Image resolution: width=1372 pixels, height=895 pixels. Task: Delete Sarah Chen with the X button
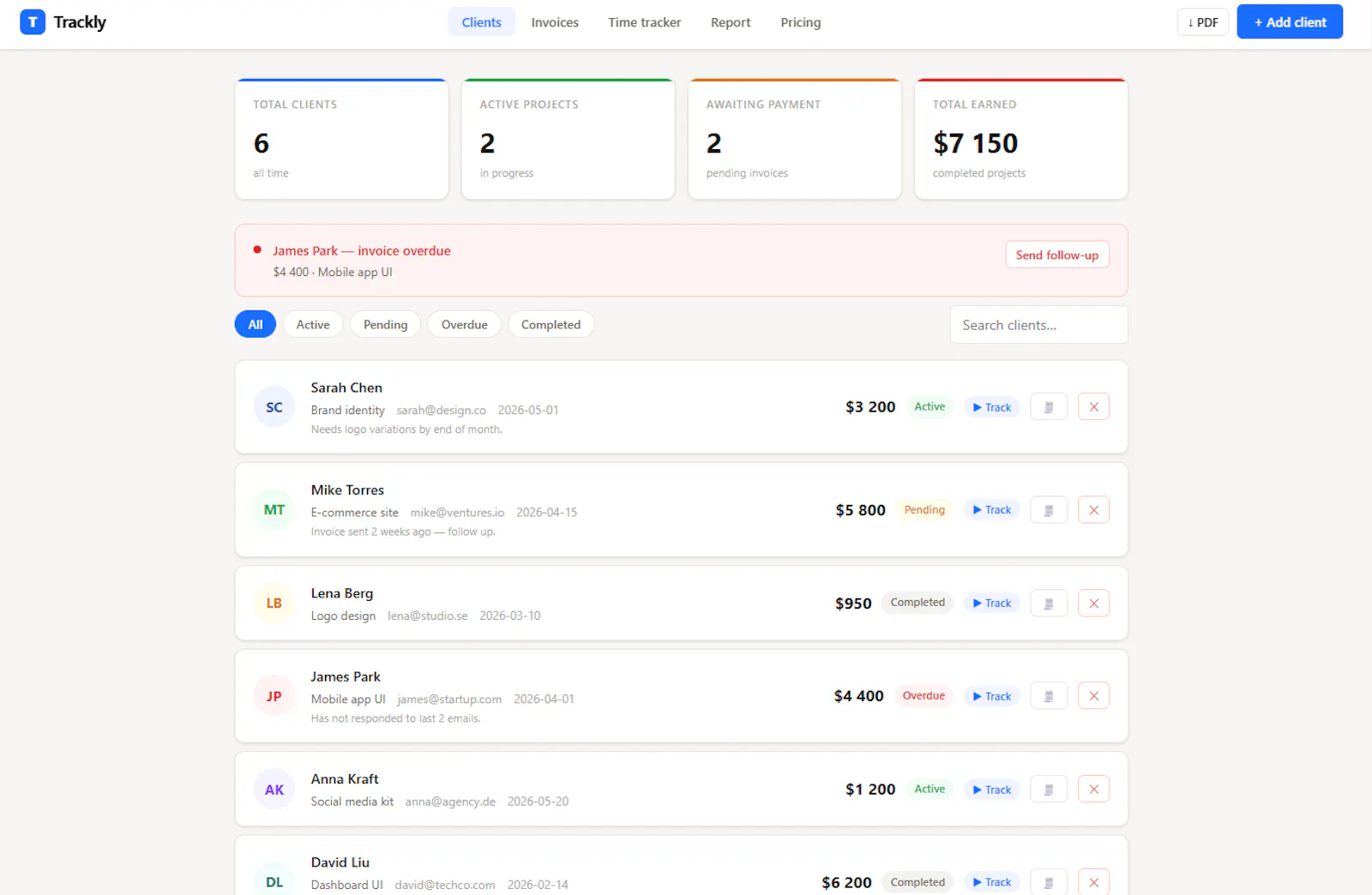tap(1093, 407)
